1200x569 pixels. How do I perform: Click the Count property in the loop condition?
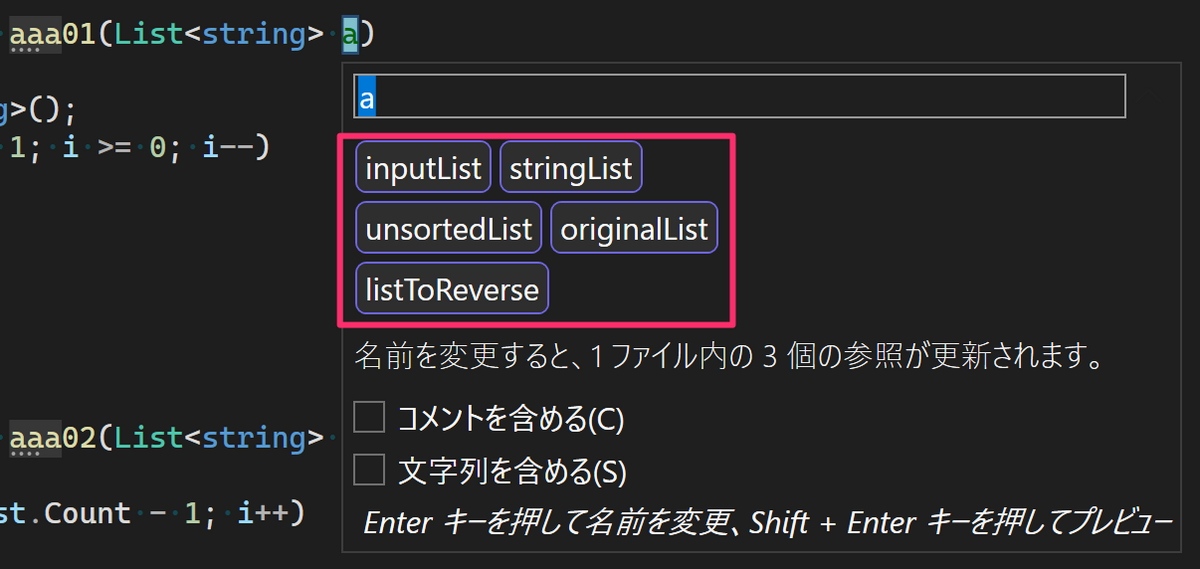(88, 513)
